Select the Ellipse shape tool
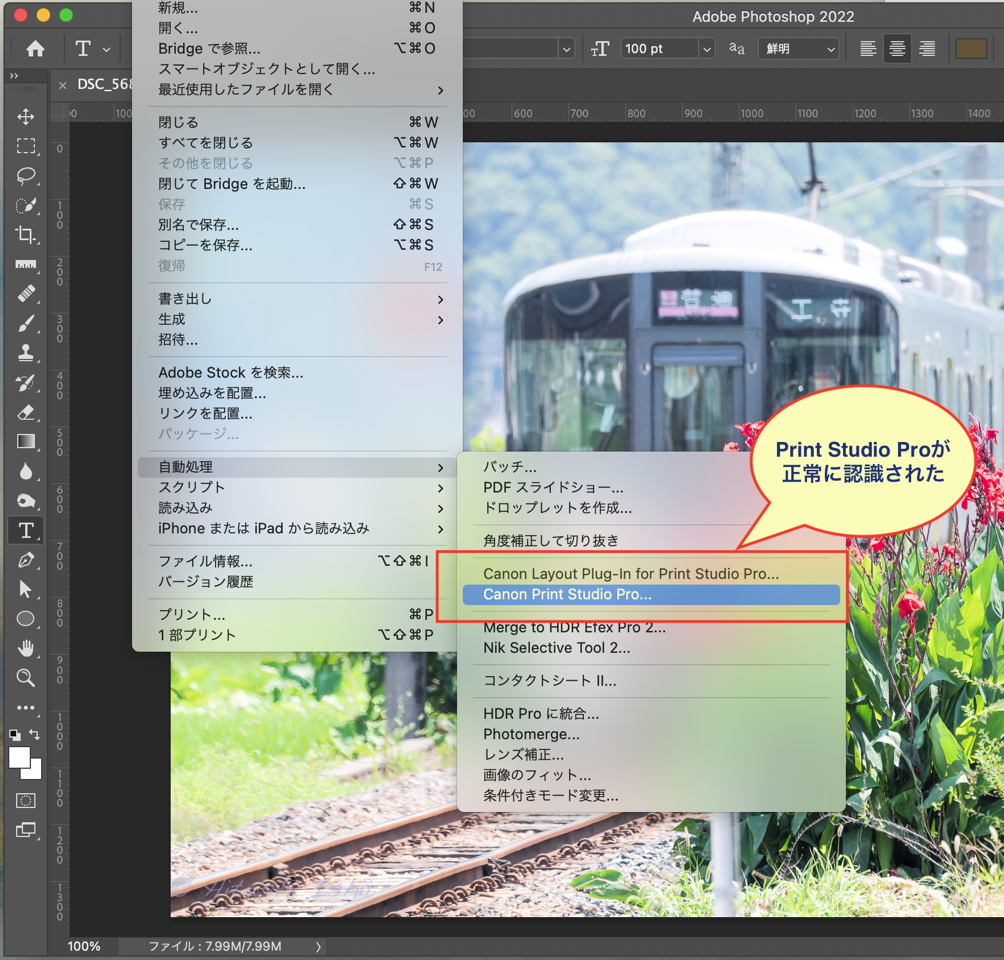 [x=26, y=619]
